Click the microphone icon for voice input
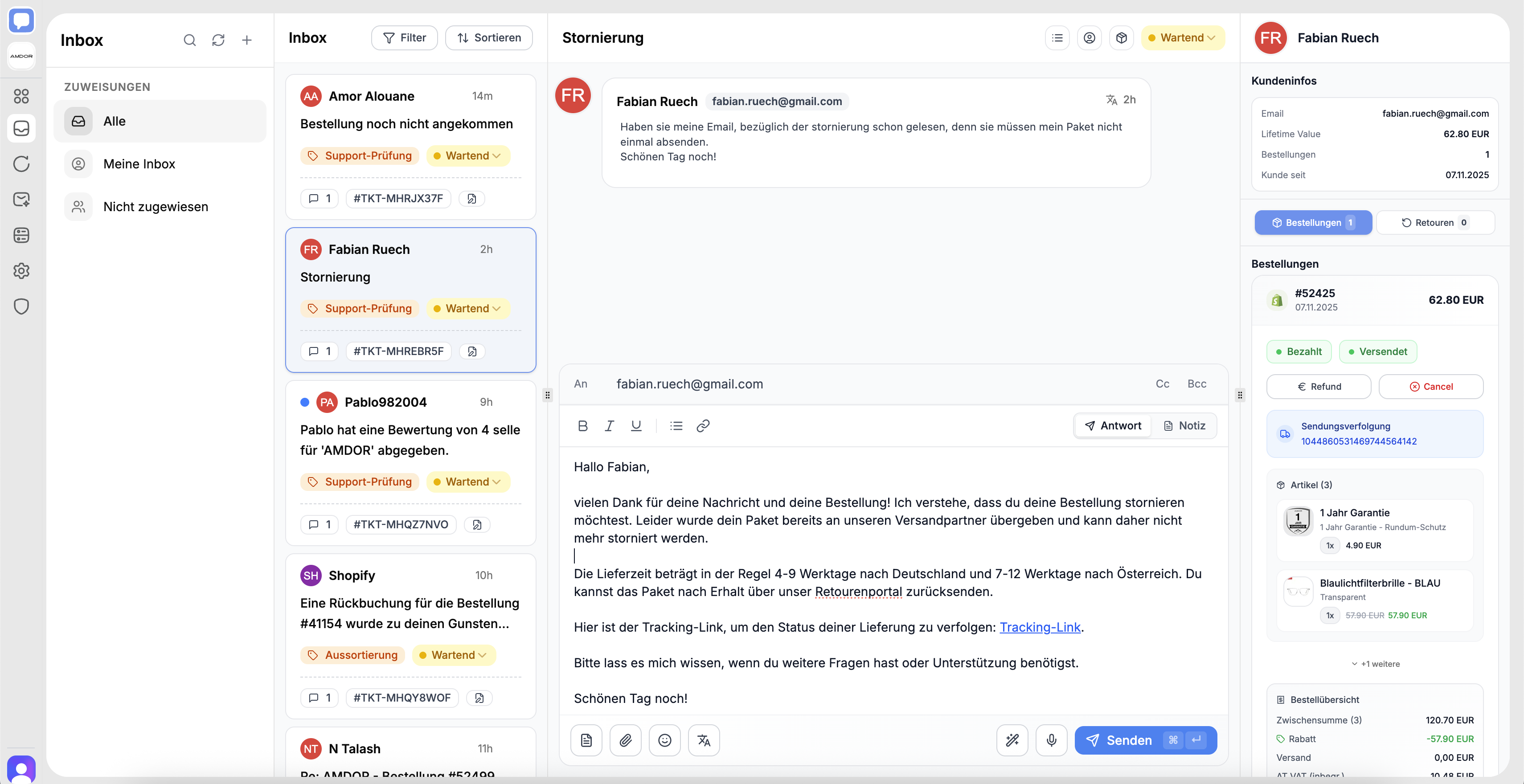Image resolution: width=1524 pixels, height=784 pixels. click(1051, 740)
